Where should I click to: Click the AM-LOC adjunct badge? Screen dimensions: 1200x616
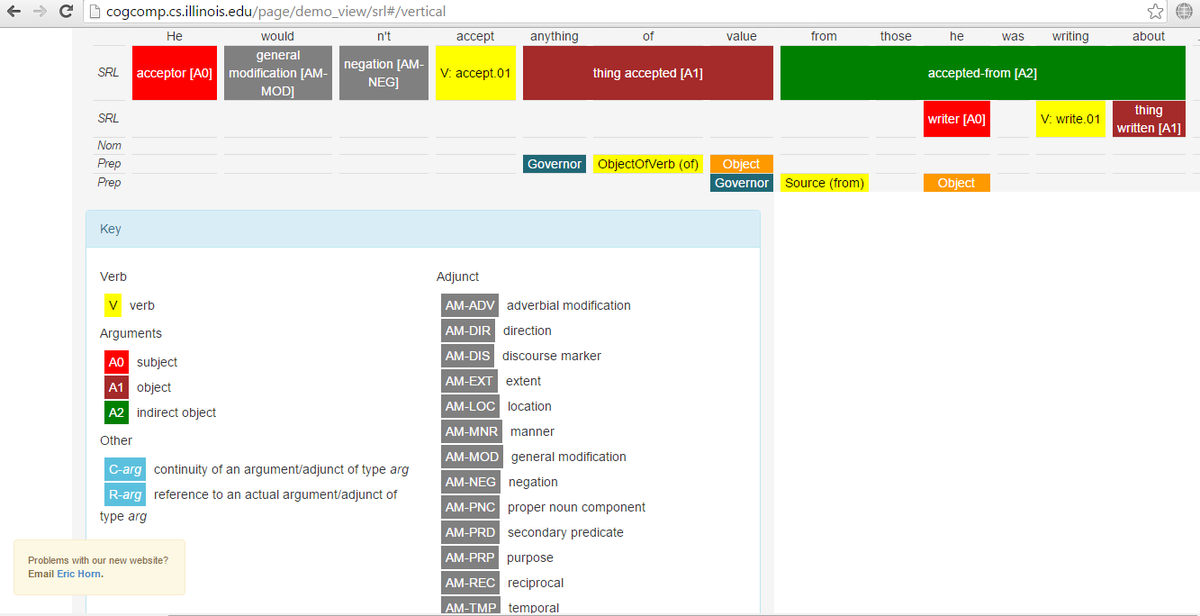470,406
